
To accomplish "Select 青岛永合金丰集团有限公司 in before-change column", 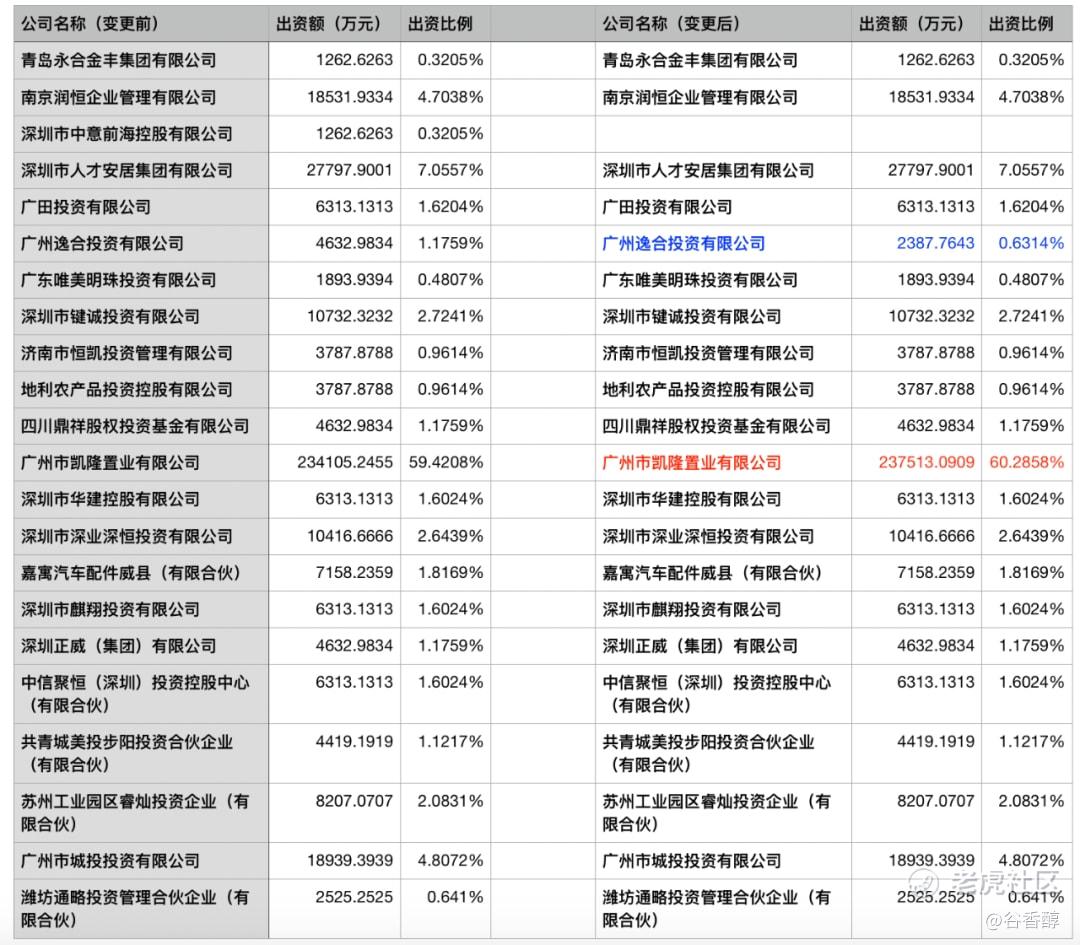I will coord(118,61).
